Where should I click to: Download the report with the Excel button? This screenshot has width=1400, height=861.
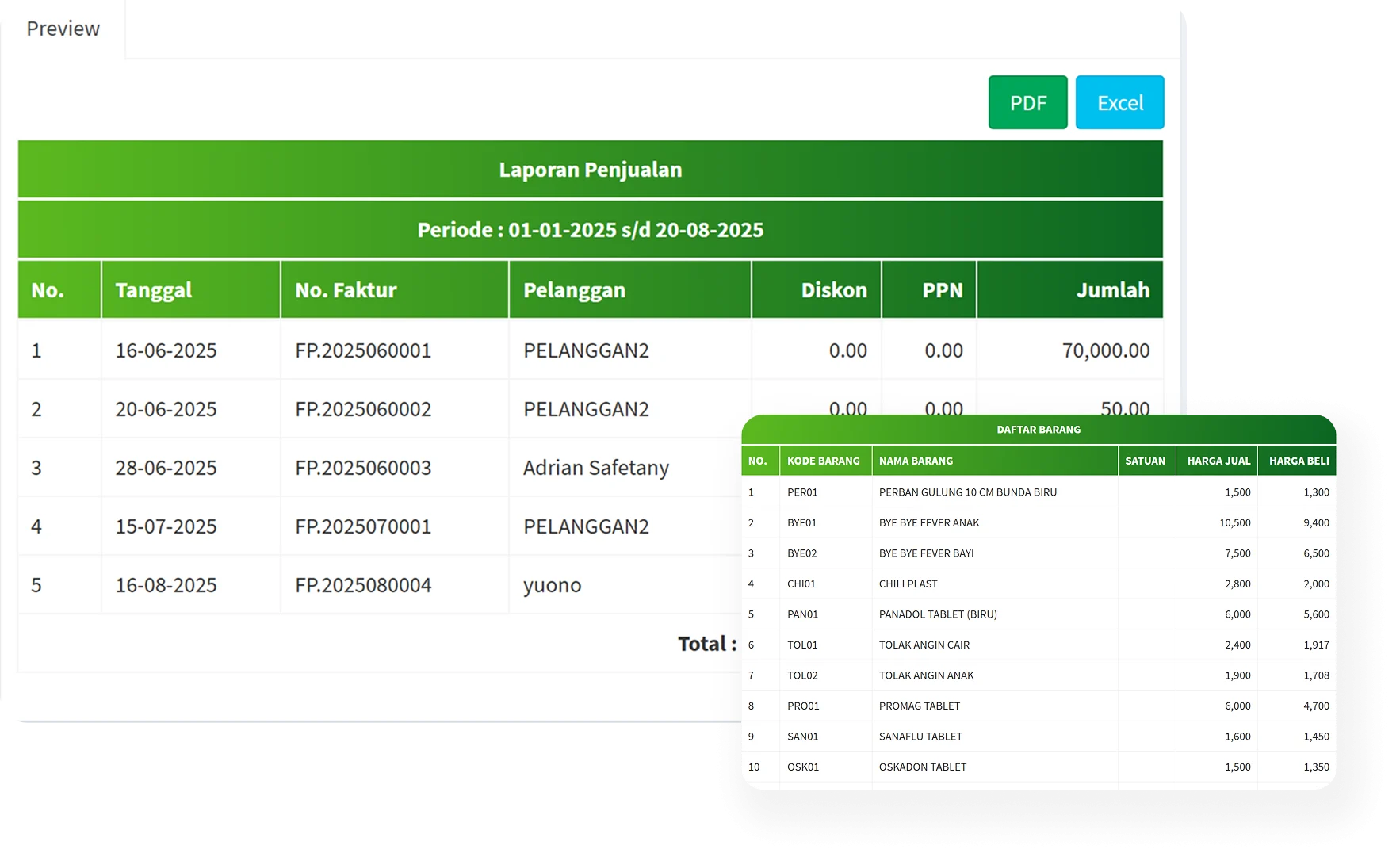(1119, 102)
